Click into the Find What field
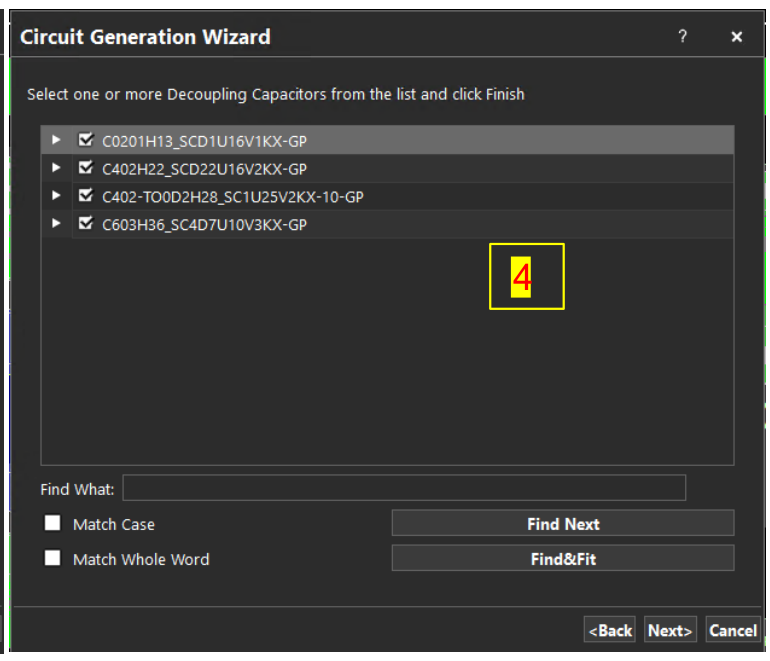The width and height of the screenshot is (770, 661). [404, 488]
